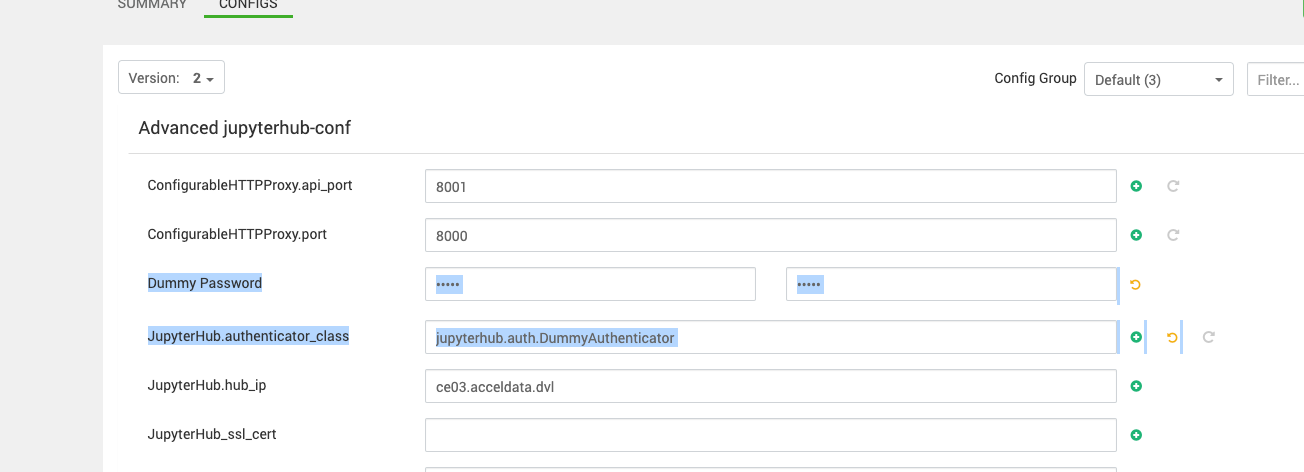Click green override icon for ConfigurableHTTPProxy.api_port
Viewport: 1304px width, 472px height.
click(1136, 186)
